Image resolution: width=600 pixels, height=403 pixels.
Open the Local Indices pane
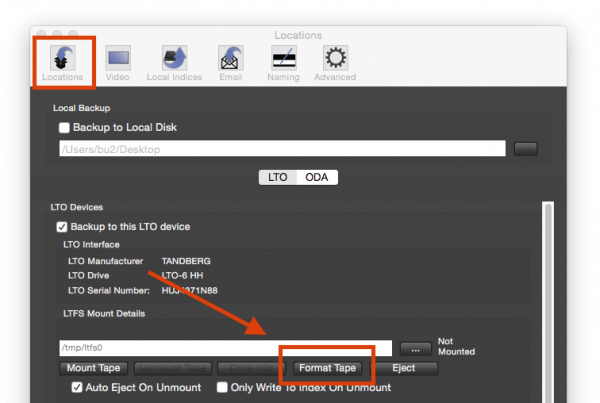click(x=174, y=60)
